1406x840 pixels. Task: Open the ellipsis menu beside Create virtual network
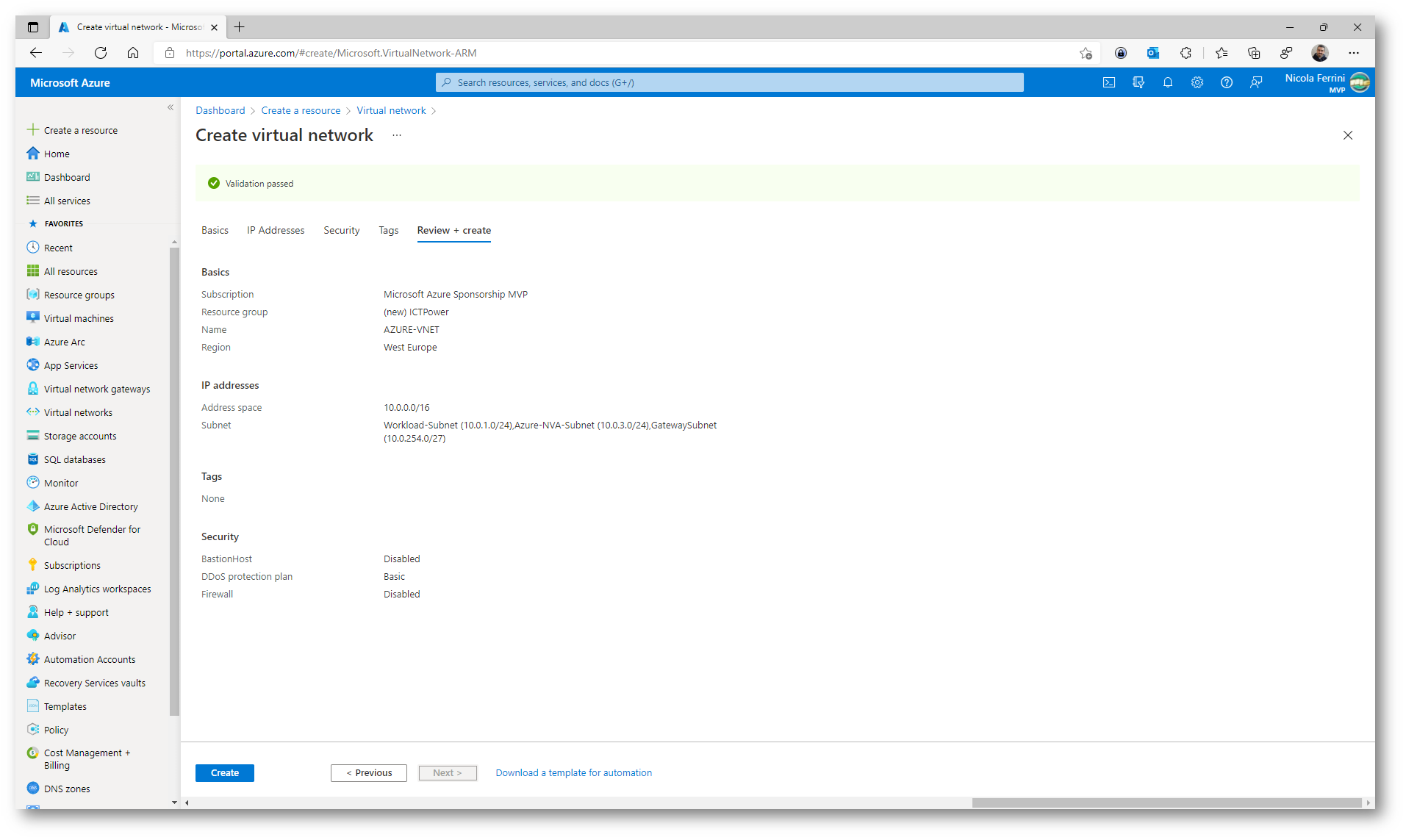(x=397, y=135)
